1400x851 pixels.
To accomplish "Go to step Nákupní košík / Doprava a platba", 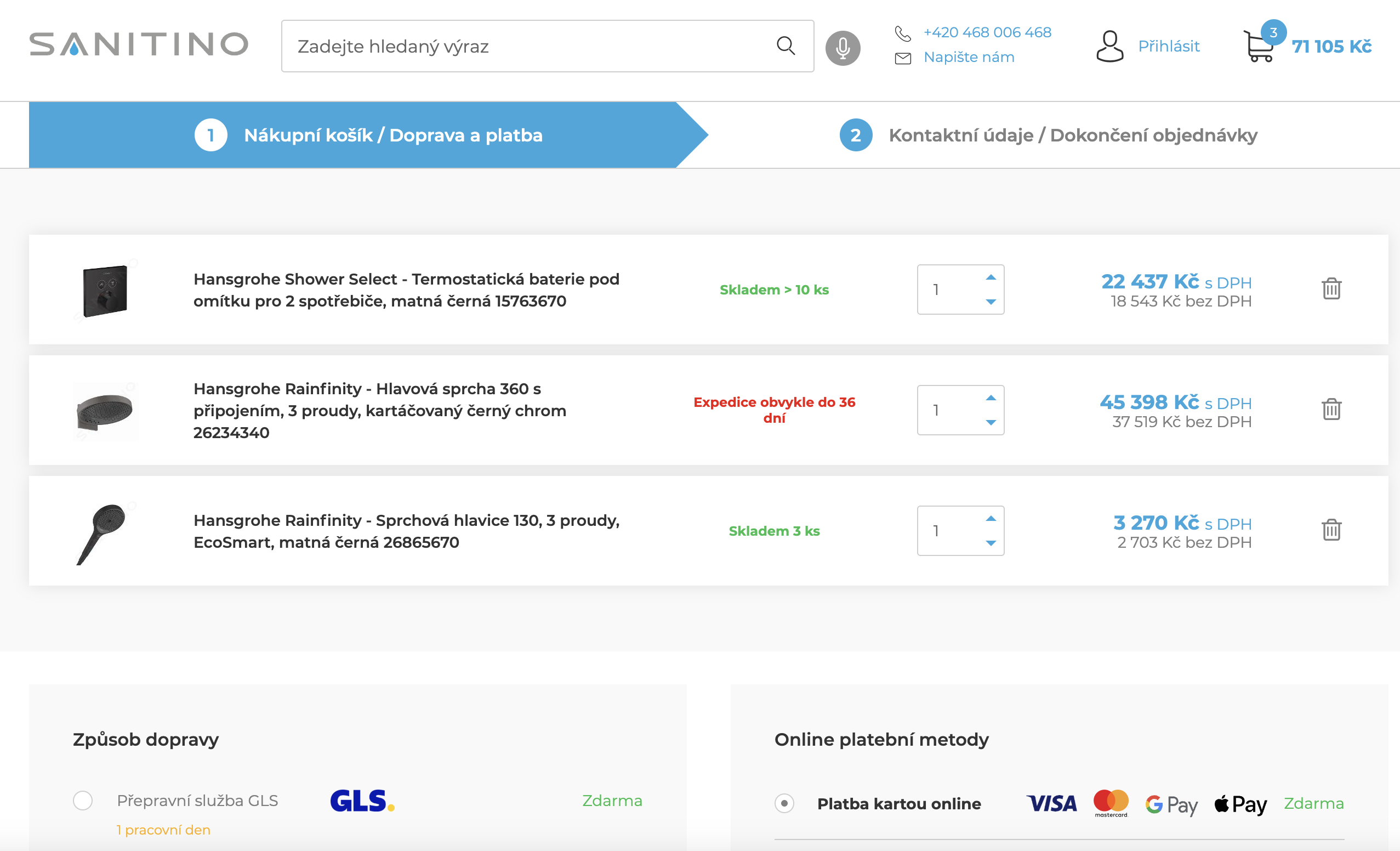I will [392, 135].
